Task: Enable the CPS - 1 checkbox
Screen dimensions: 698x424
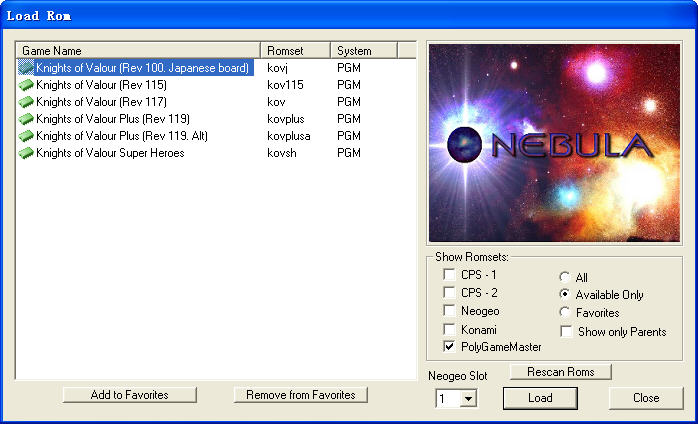Action: [x=449, y=275]
